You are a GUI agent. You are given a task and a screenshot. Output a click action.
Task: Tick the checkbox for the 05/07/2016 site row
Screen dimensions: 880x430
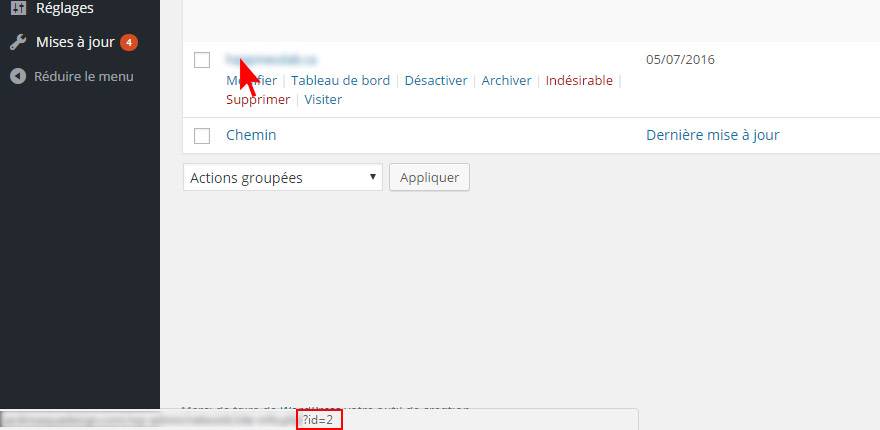tap(202, 60)
